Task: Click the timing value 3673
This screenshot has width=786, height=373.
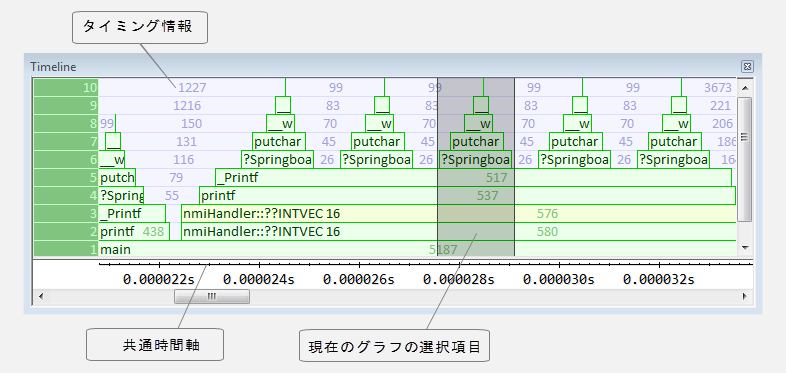Action: (x=718, y=88)
